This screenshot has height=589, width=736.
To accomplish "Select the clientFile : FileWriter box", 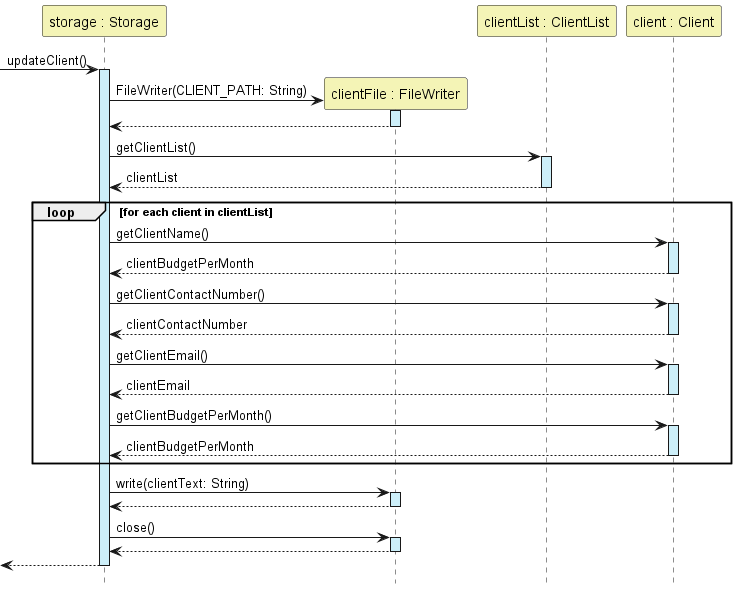I will 396,94.
